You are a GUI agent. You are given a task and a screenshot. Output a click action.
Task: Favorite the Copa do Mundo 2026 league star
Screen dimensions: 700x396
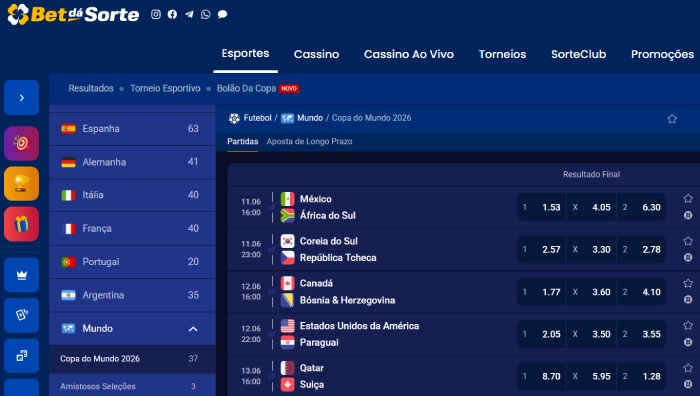672,119
